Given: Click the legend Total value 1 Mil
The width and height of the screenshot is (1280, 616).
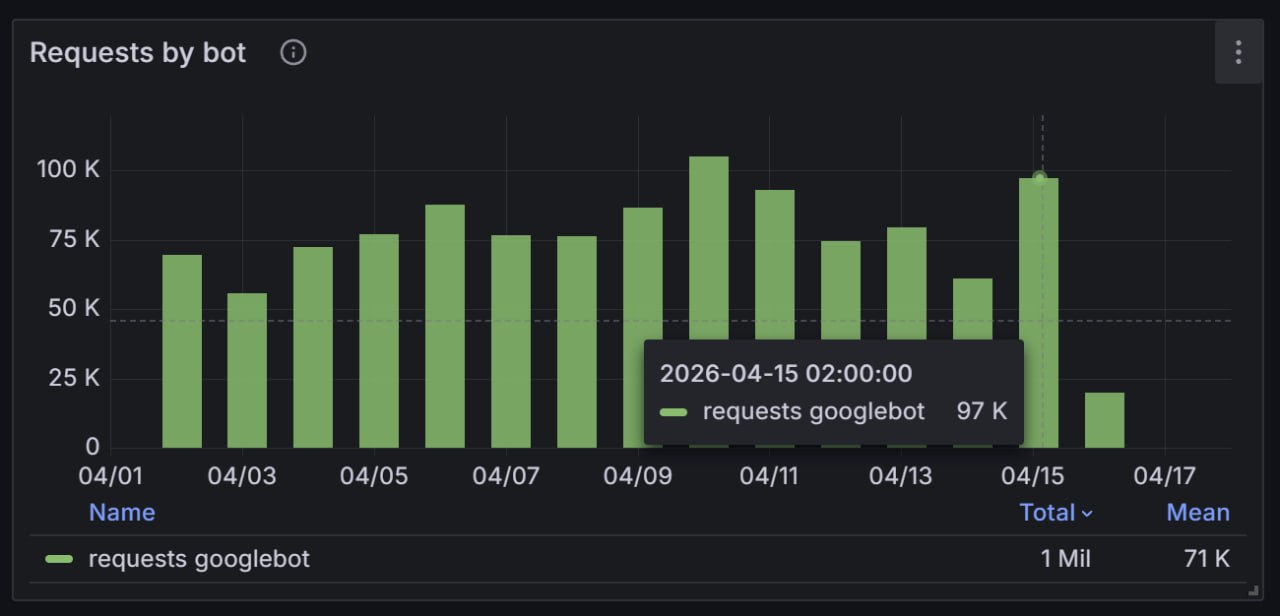Looking at the screenshot, I should pos(1065,559).
